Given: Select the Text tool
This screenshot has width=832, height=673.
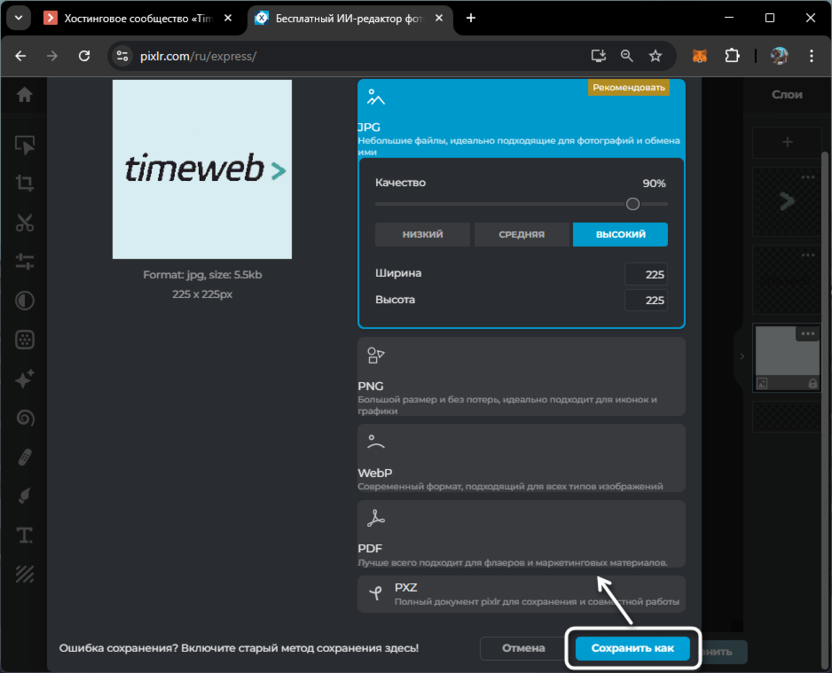Looking at the screenshot, I should point(24,535).
